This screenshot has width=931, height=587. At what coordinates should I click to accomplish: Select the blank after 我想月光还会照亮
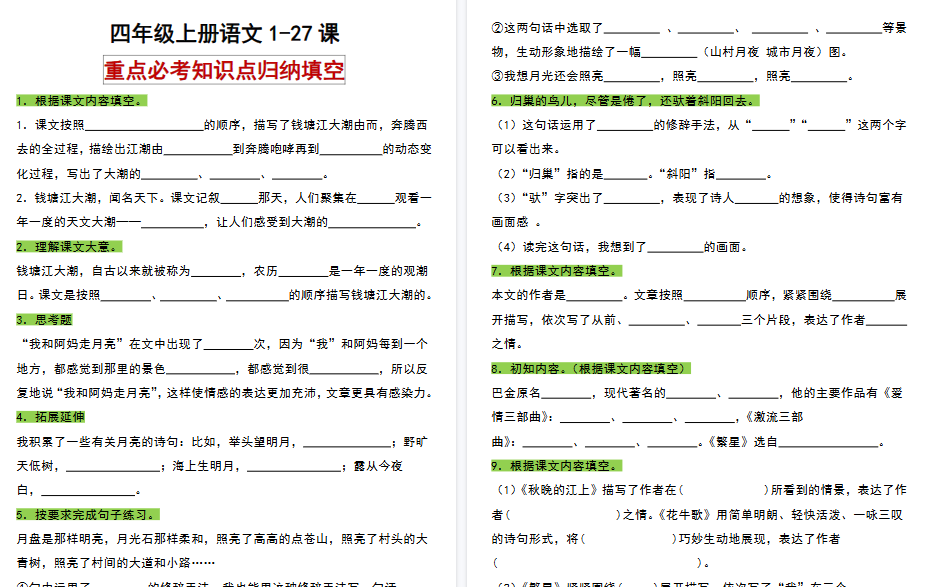pos(626,75)
